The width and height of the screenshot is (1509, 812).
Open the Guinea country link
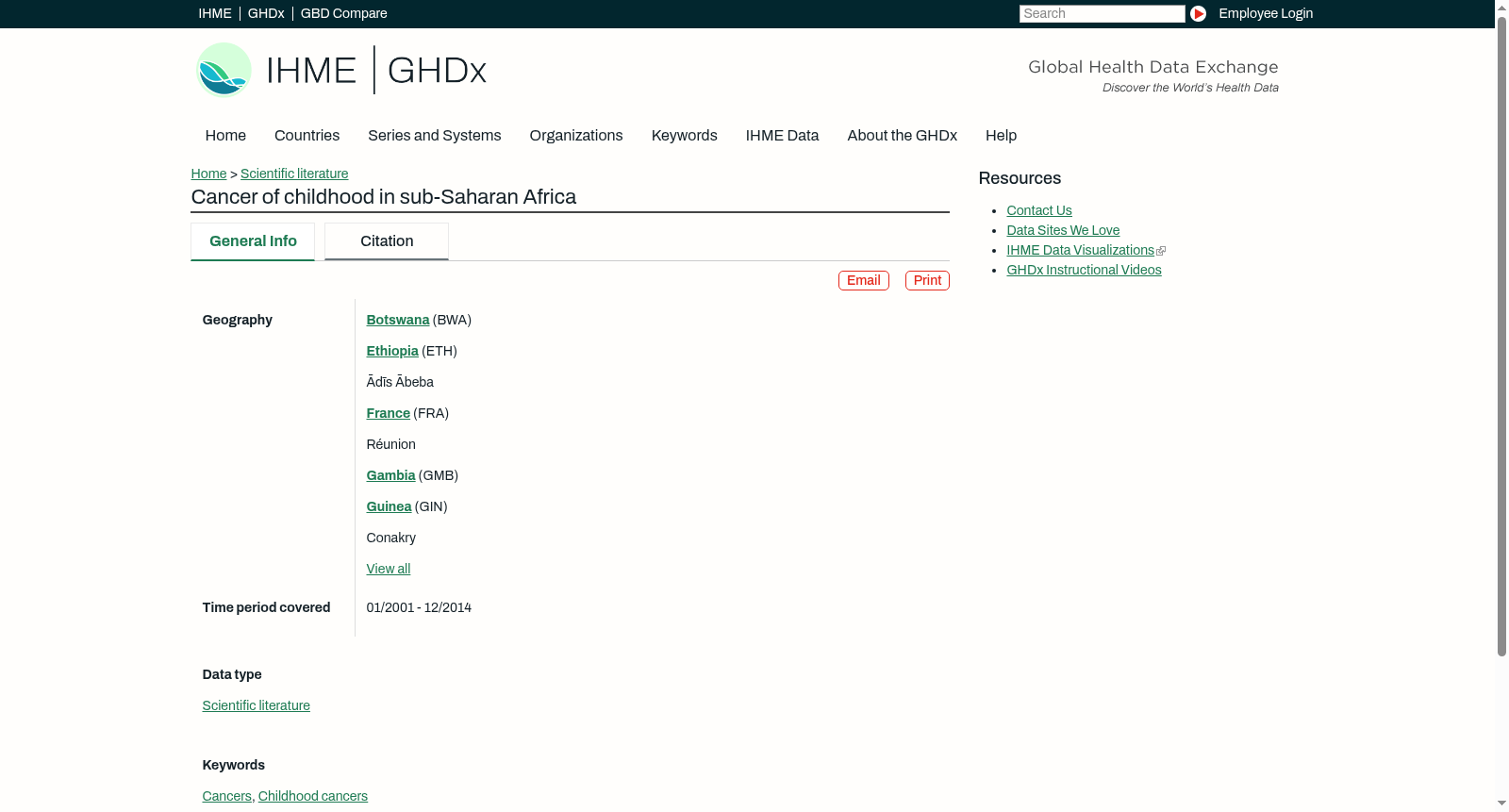click(389, 506)
